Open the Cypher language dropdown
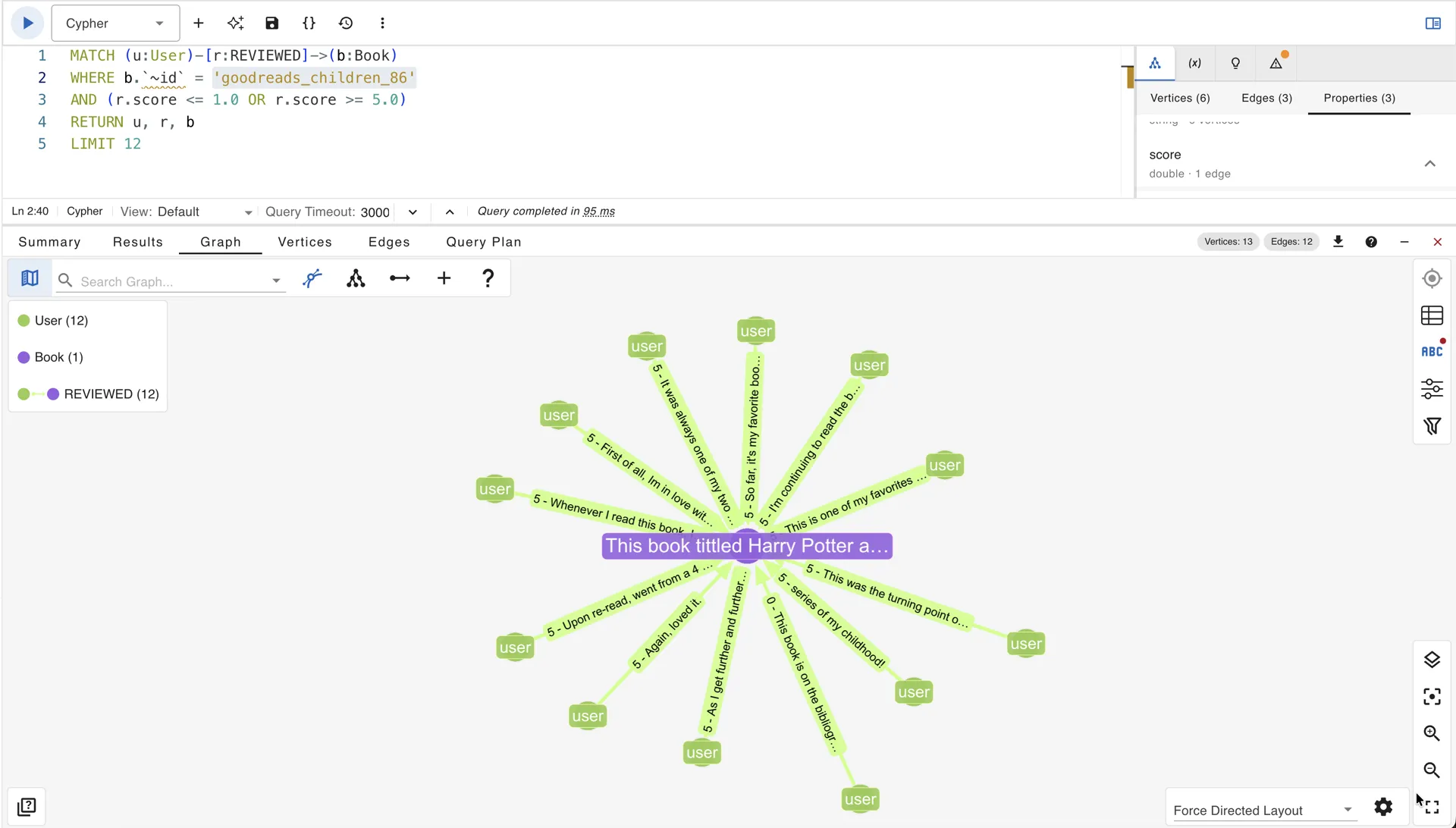This screenshot has height=828, width=1456. [115, 24]
